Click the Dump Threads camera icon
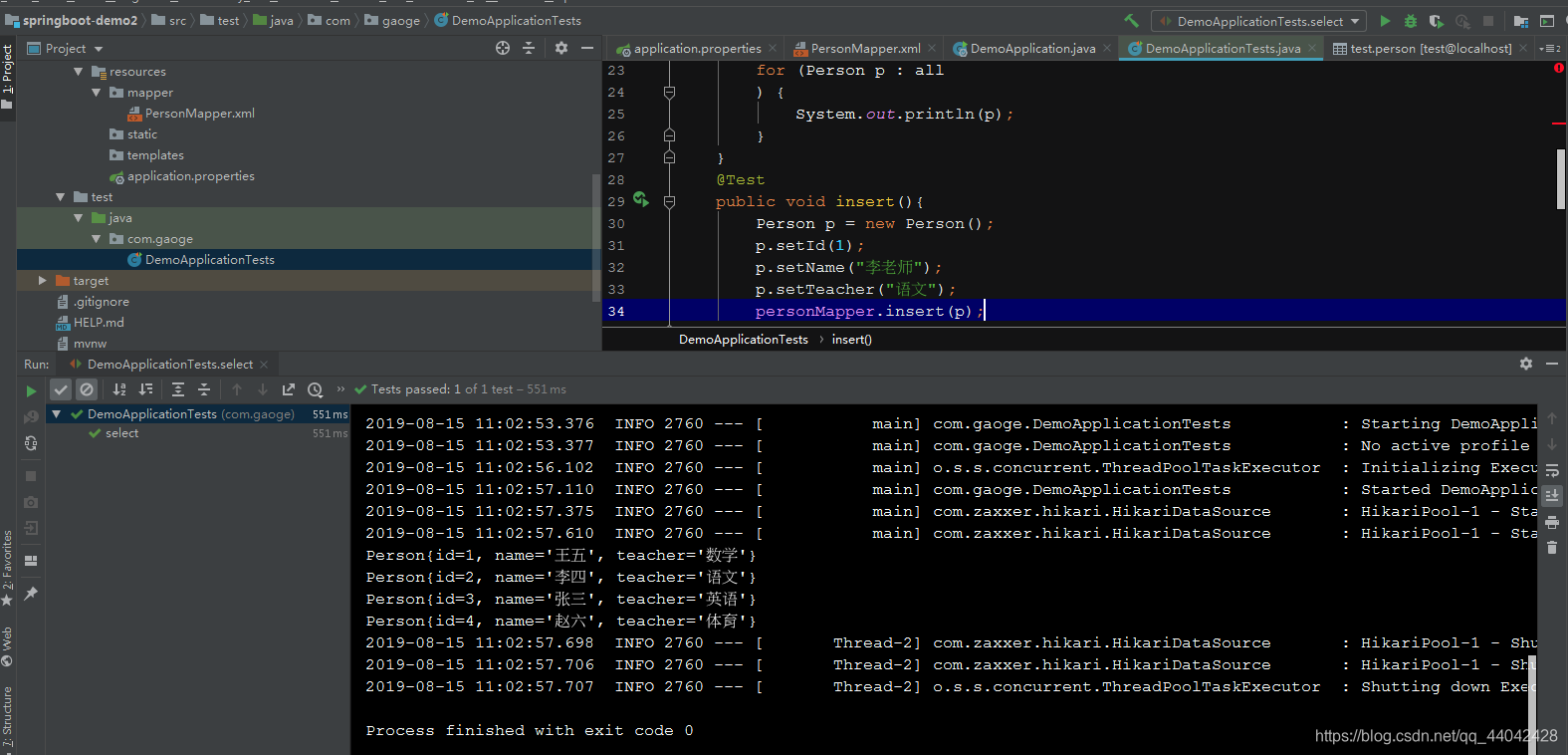This screenshot has height=755, width=1568. [x=31, y=502]
